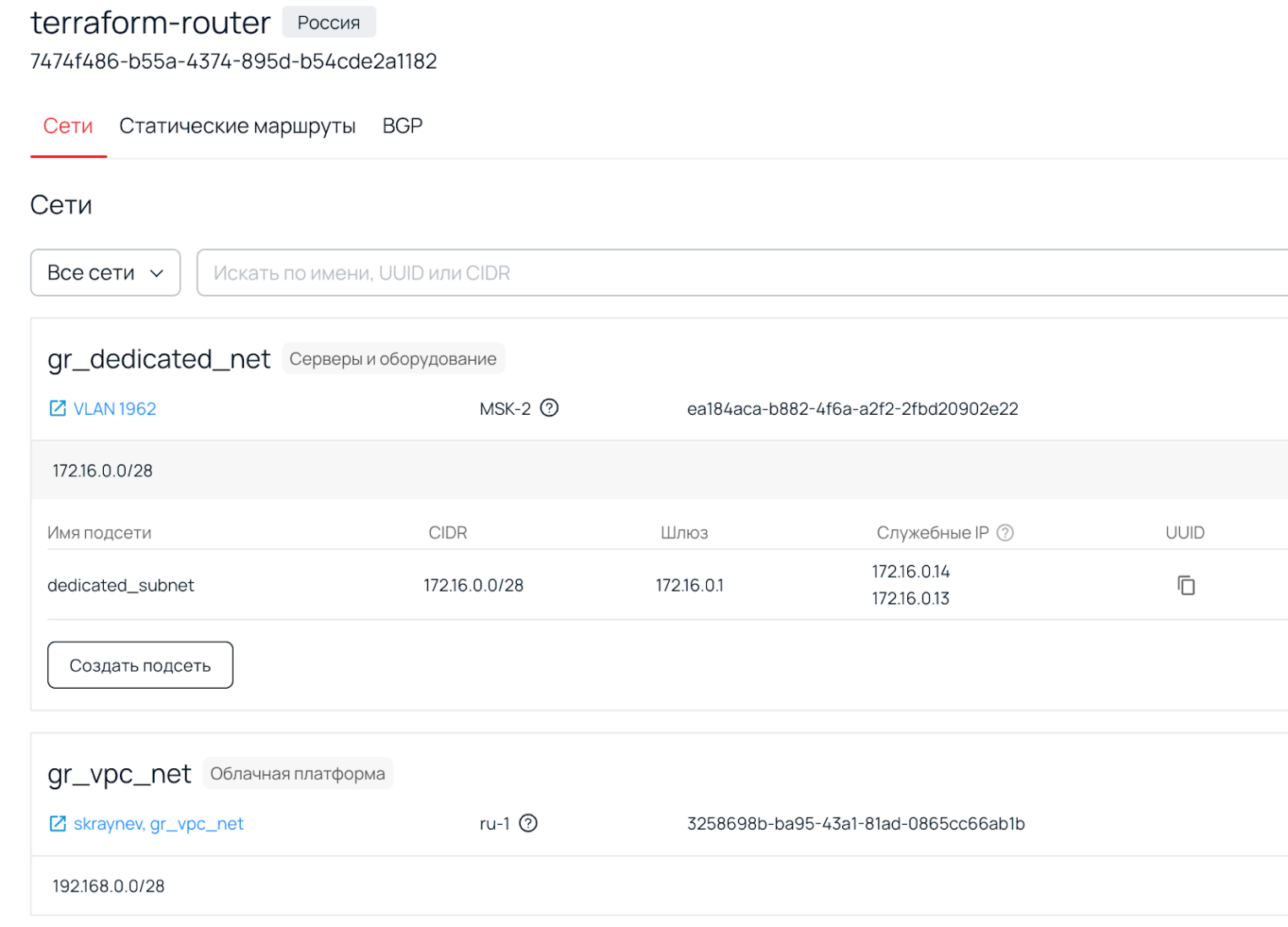
Task: Copy dedicated_subnet UUID using copy icon
Action: tap(1185, 585)
